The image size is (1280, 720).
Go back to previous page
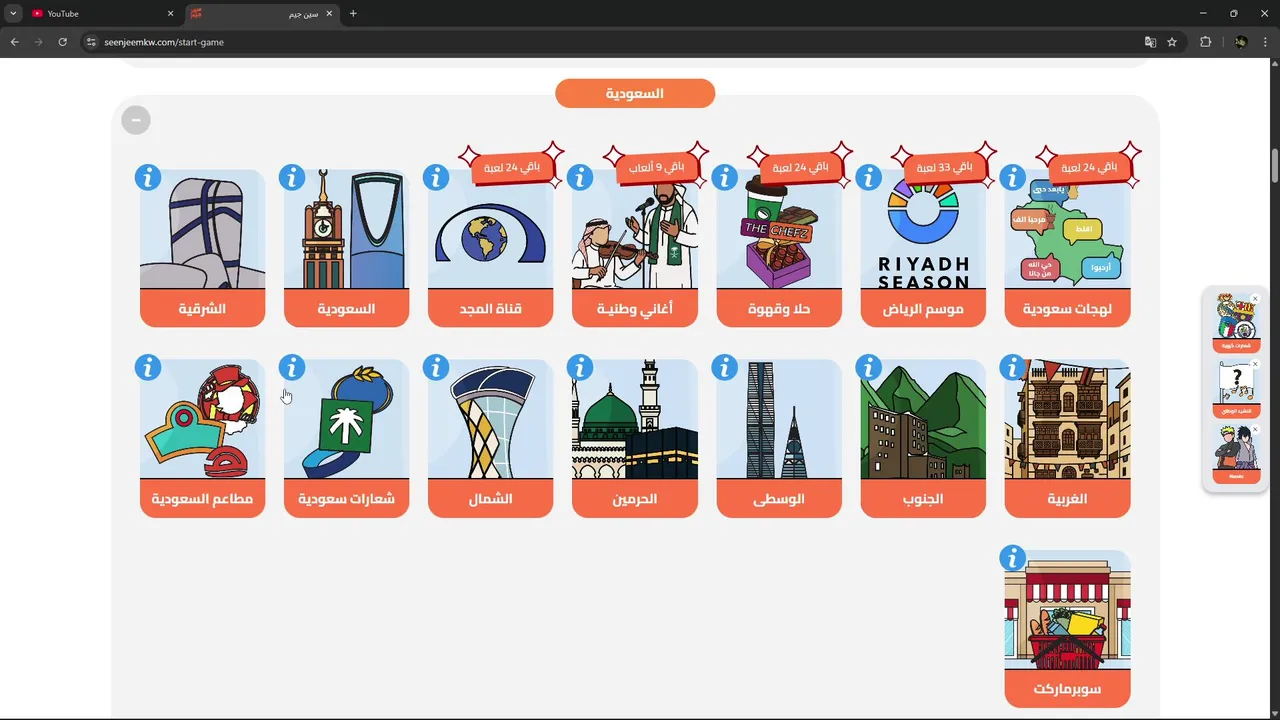(14, 42)
